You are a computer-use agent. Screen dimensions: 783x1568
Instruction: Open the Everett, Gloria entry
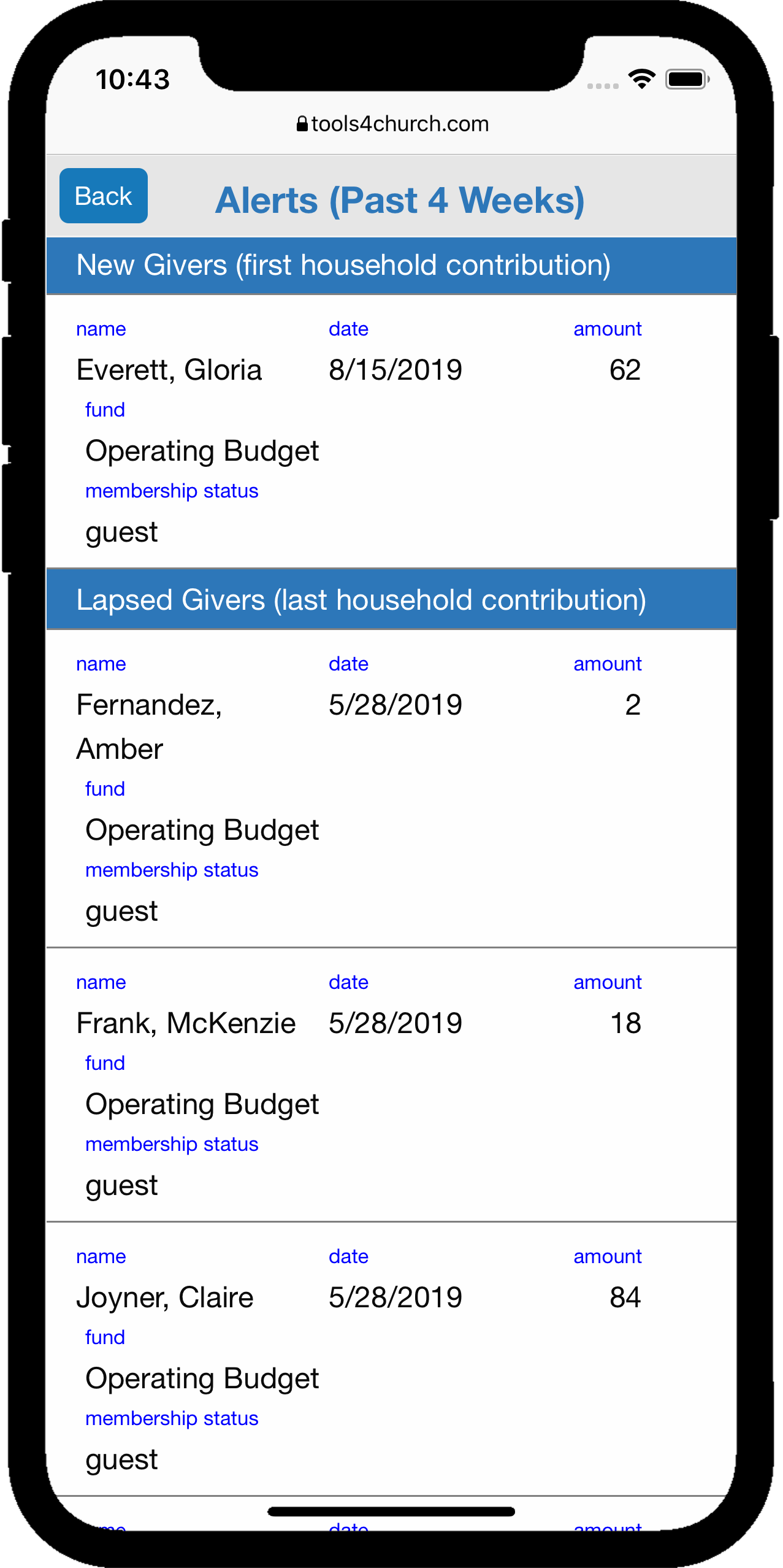point(169,370)
